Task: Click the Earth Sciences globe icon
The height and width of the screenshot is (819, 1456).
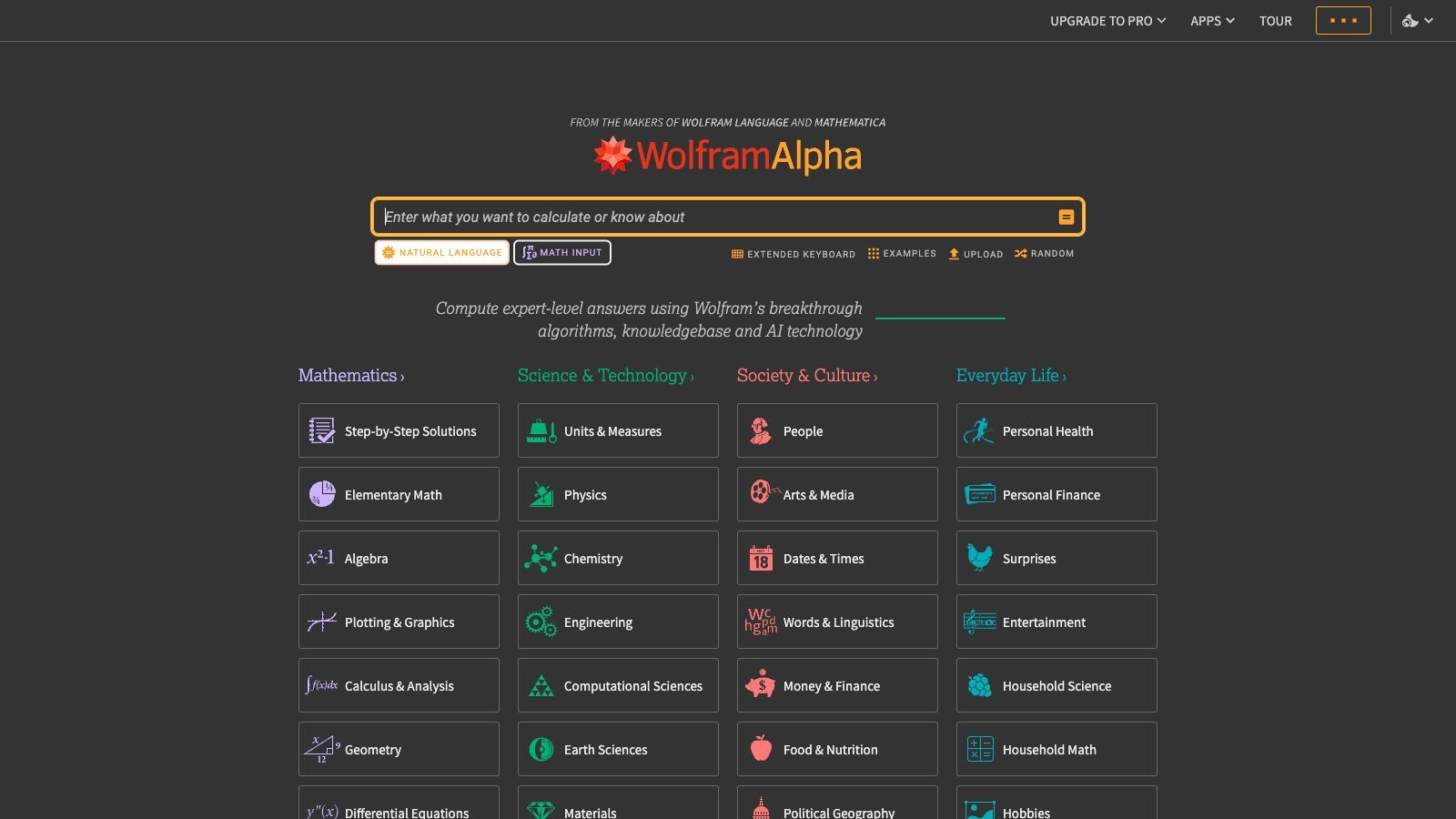Action: click(541, 749)
